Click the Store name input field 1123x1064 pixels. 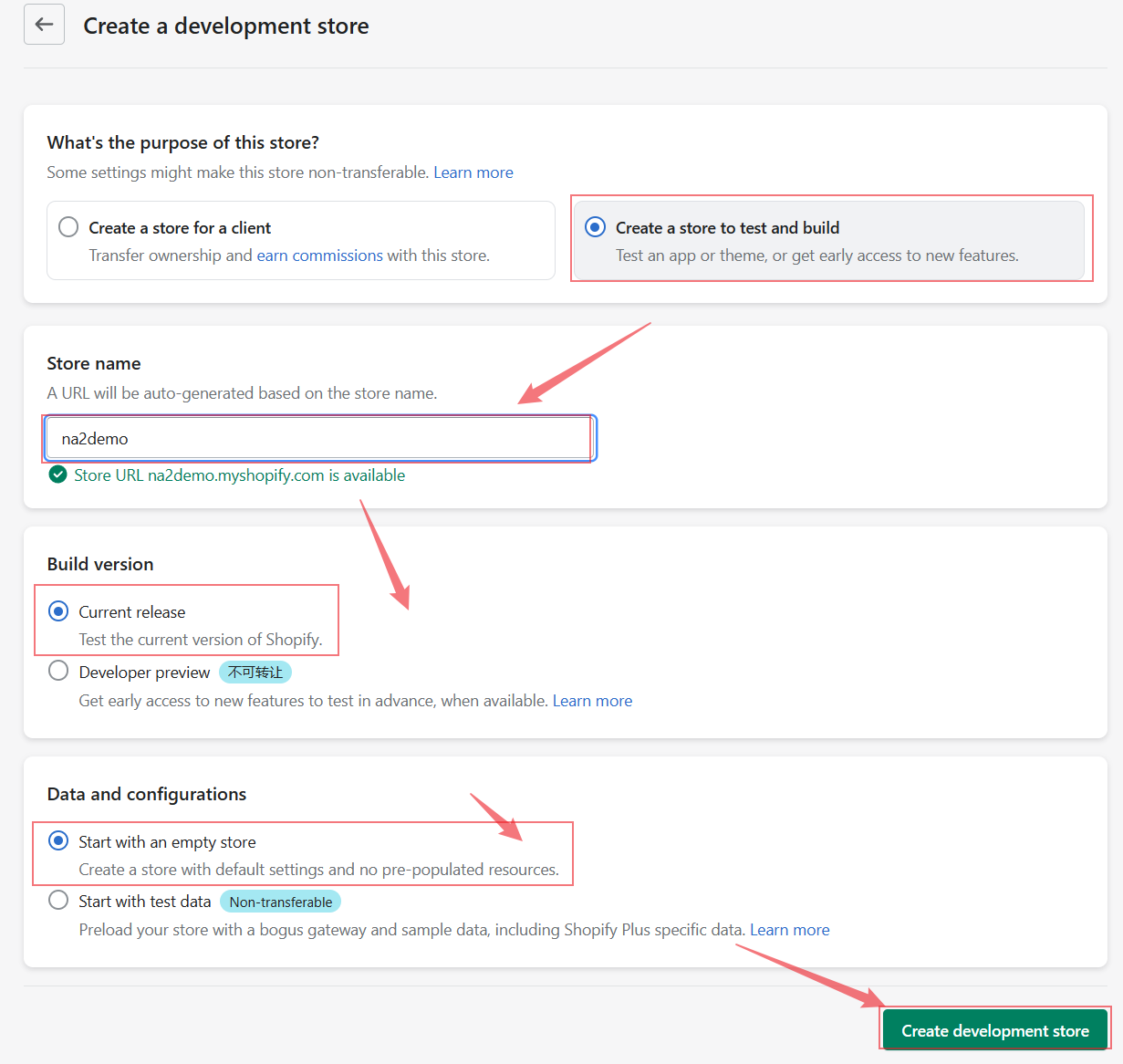pos(319,439)
